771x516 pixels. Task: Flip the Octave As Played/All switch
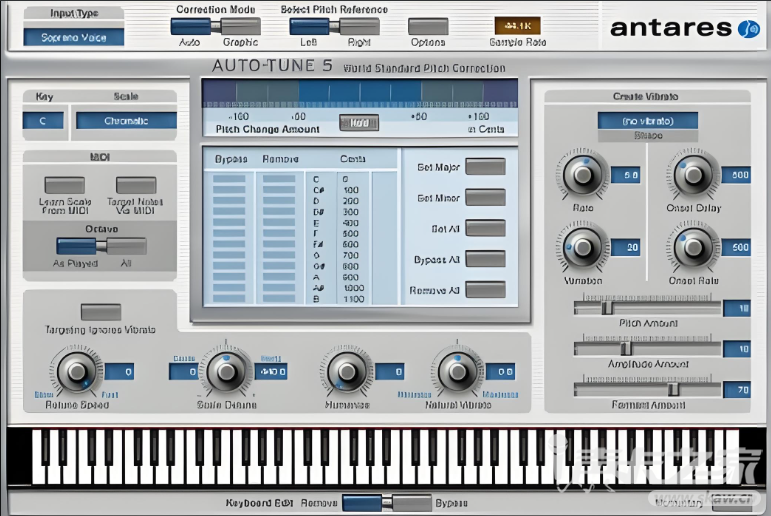tap(101, 246)
